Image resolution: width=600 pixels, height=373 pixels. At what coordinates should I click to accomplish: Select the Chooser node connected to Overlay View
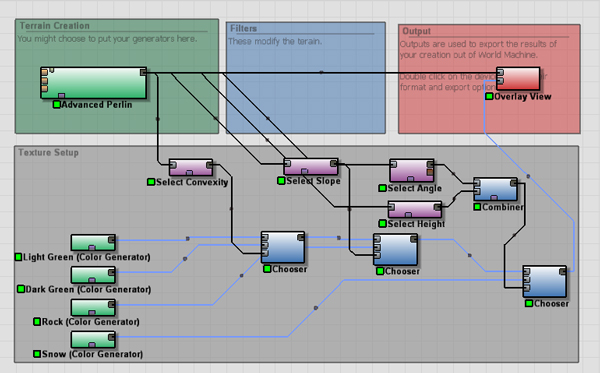[x=545, y=282]
